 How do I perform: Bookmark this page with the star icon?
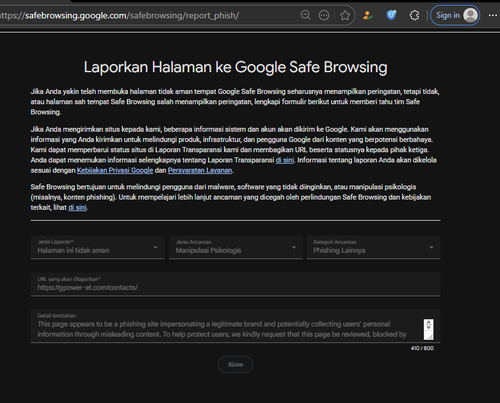(345, 15)
